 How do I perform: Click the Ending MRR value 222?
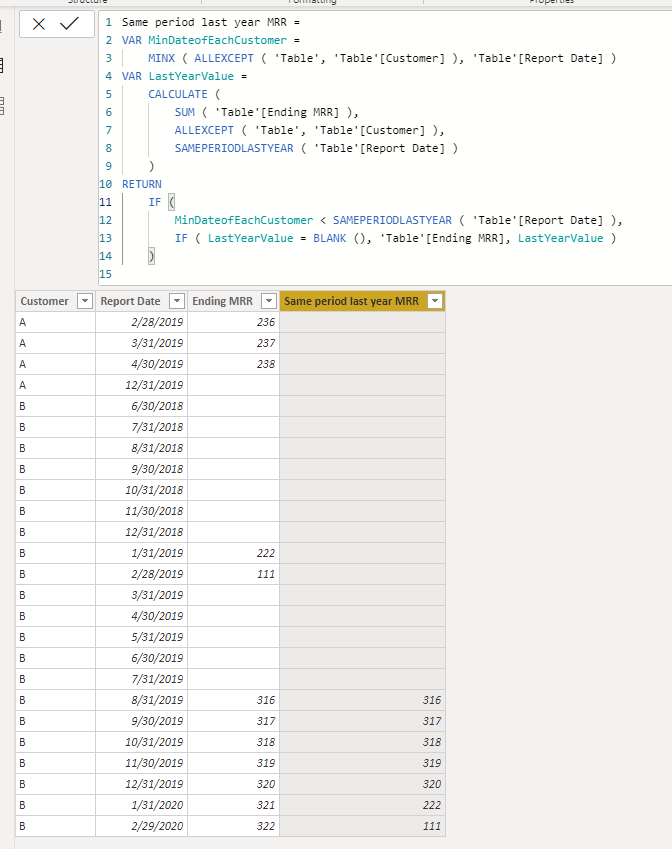[233, 553]
